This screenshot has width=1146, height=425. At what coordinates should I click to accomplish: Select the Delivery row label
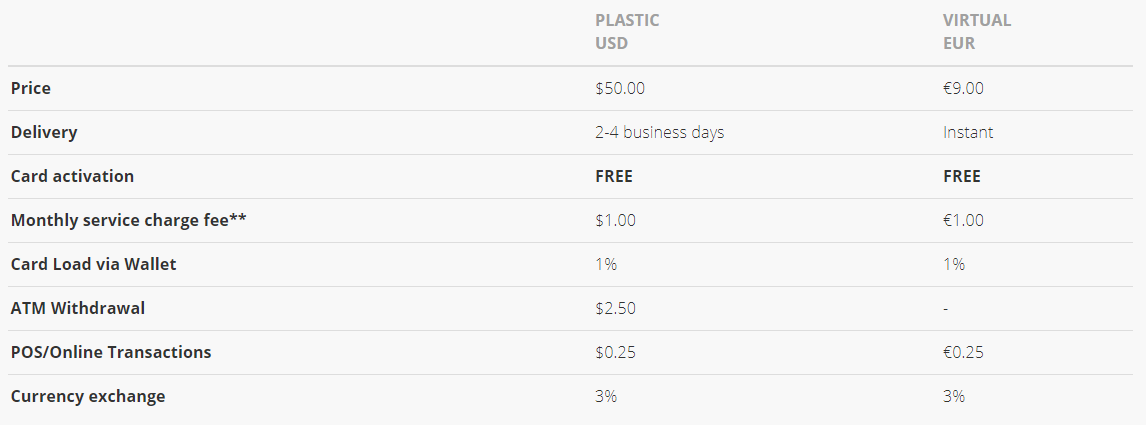[x=44, y=132]
